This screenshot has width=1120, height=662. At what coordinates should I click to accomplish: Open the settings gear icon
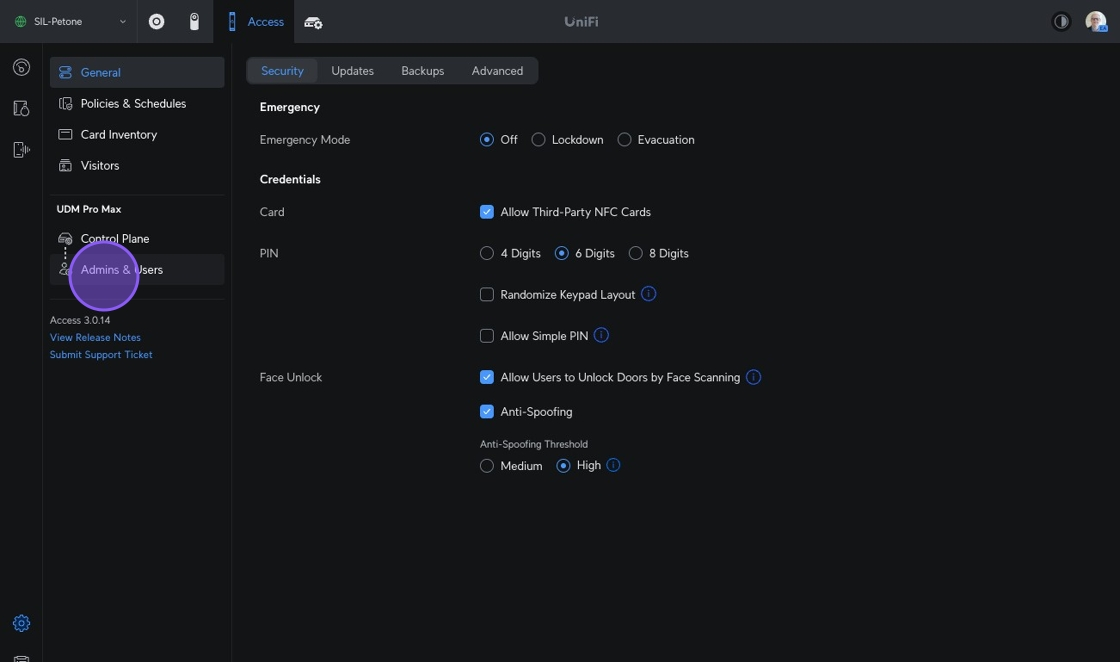click(x=21, y=623)
